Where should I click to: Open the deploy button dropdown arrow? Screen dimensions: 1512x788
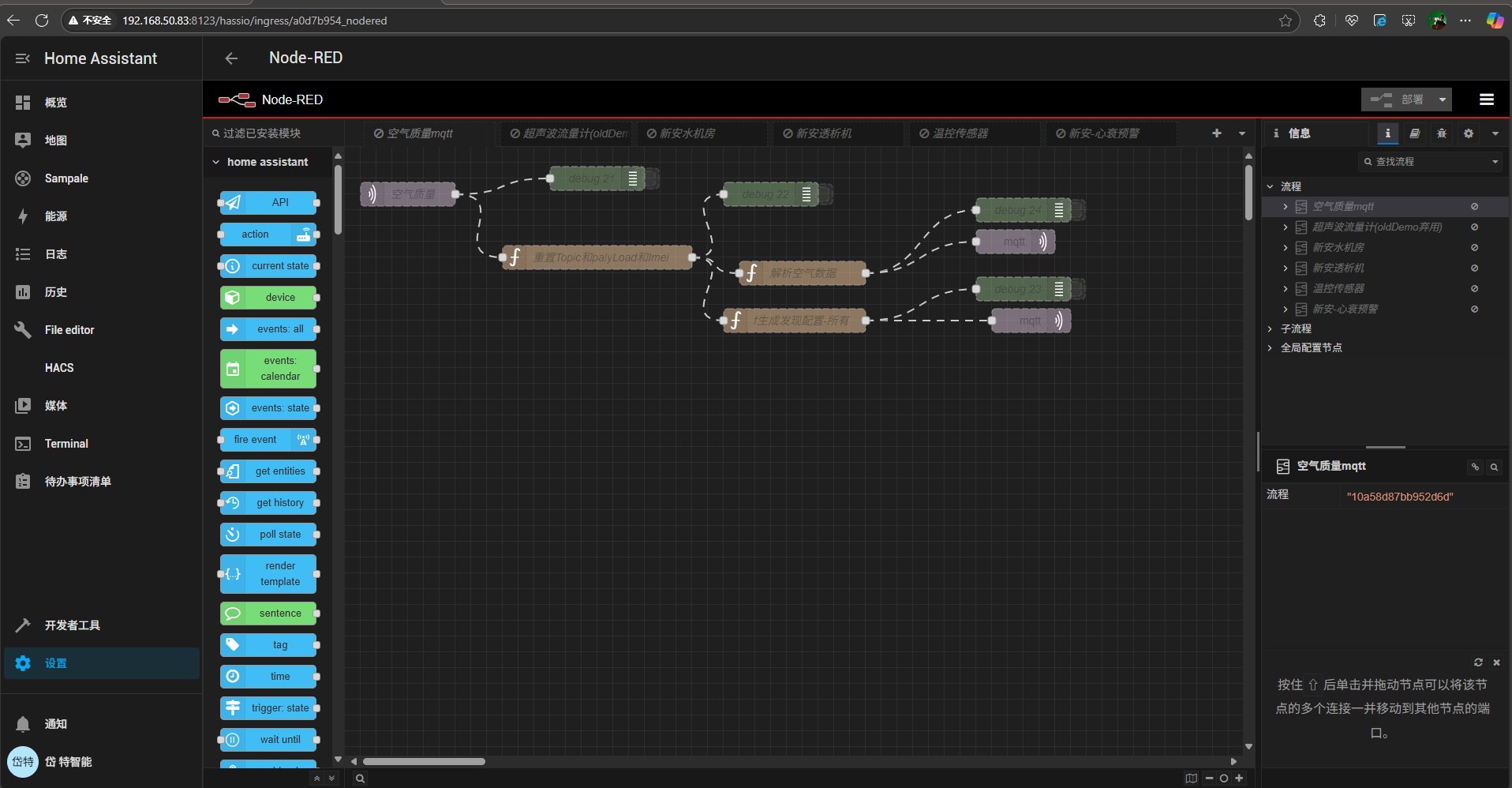tap(1443, 99)
